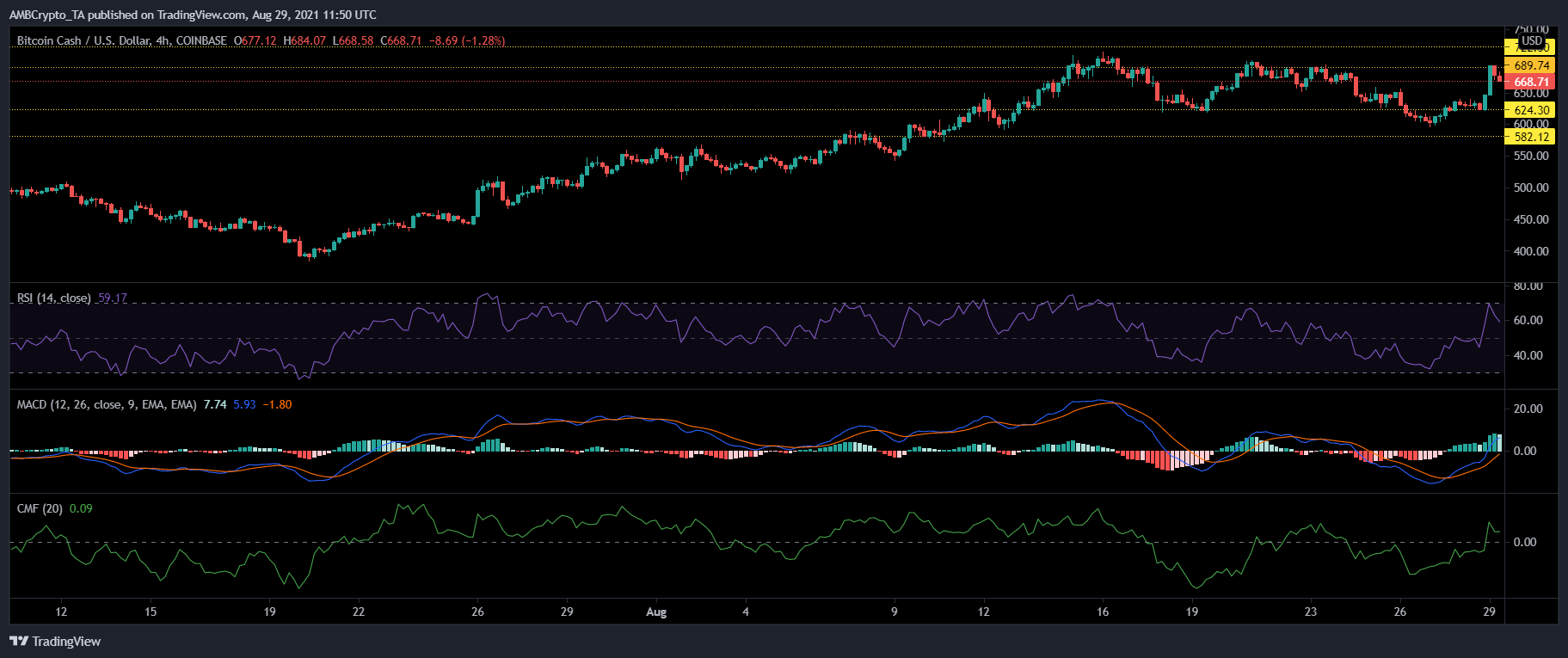Click date 23 on the time axis
Image resolution: width=1568 pixels, height=658 pixels.
click(x=1311, y=612)
